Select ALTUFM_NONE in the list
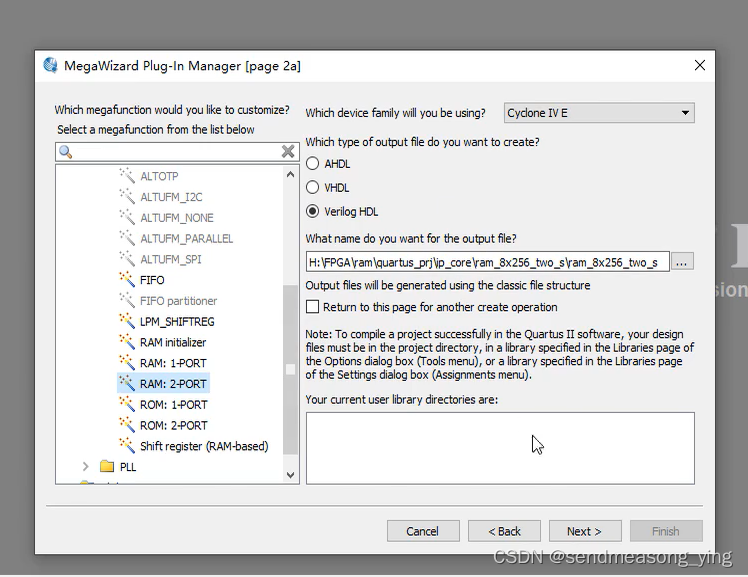Screen dimensions: 748x577 [x=177, y=218]
